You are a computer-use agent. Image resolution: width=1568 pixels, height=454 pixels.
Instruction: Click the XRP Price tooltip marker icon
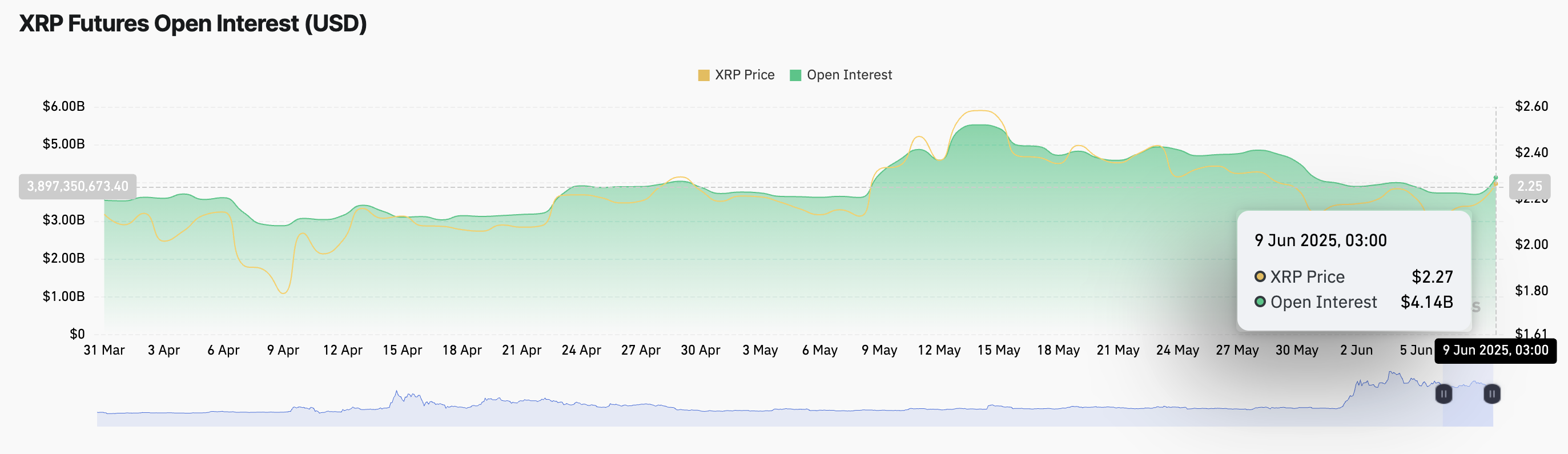[x=1260, y=276]
